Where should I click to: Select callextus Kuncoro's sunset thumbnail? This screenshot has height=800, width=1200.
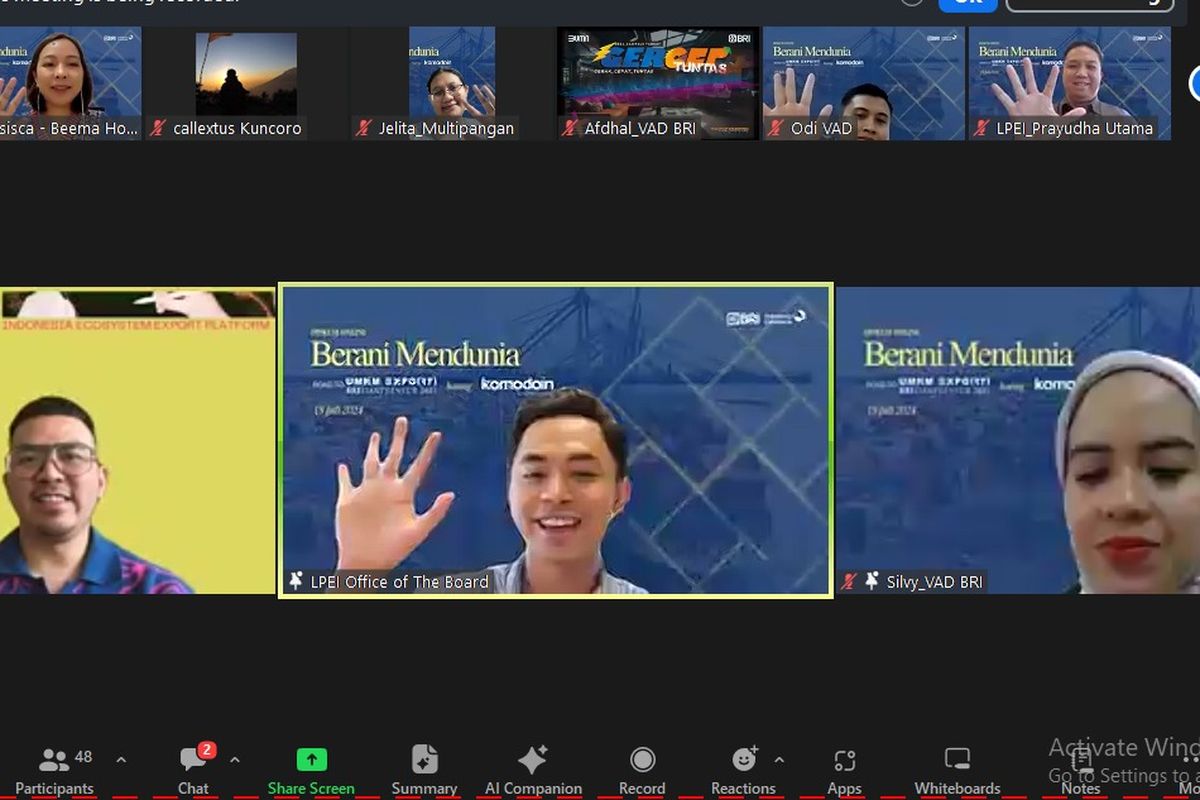(x=246, y=83)
